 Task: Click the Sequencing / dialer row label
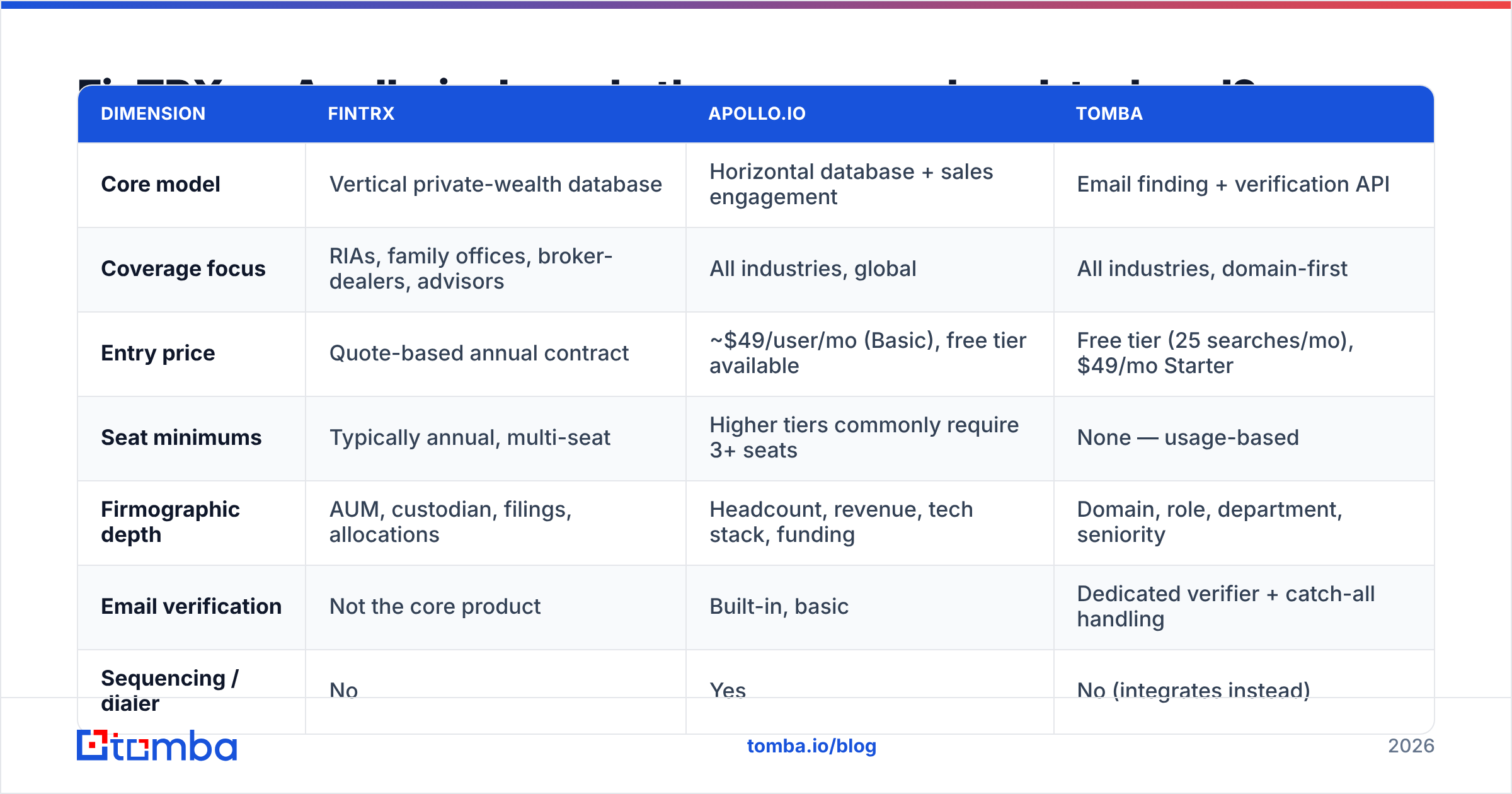pyautogui.click(x=170, y=691)
